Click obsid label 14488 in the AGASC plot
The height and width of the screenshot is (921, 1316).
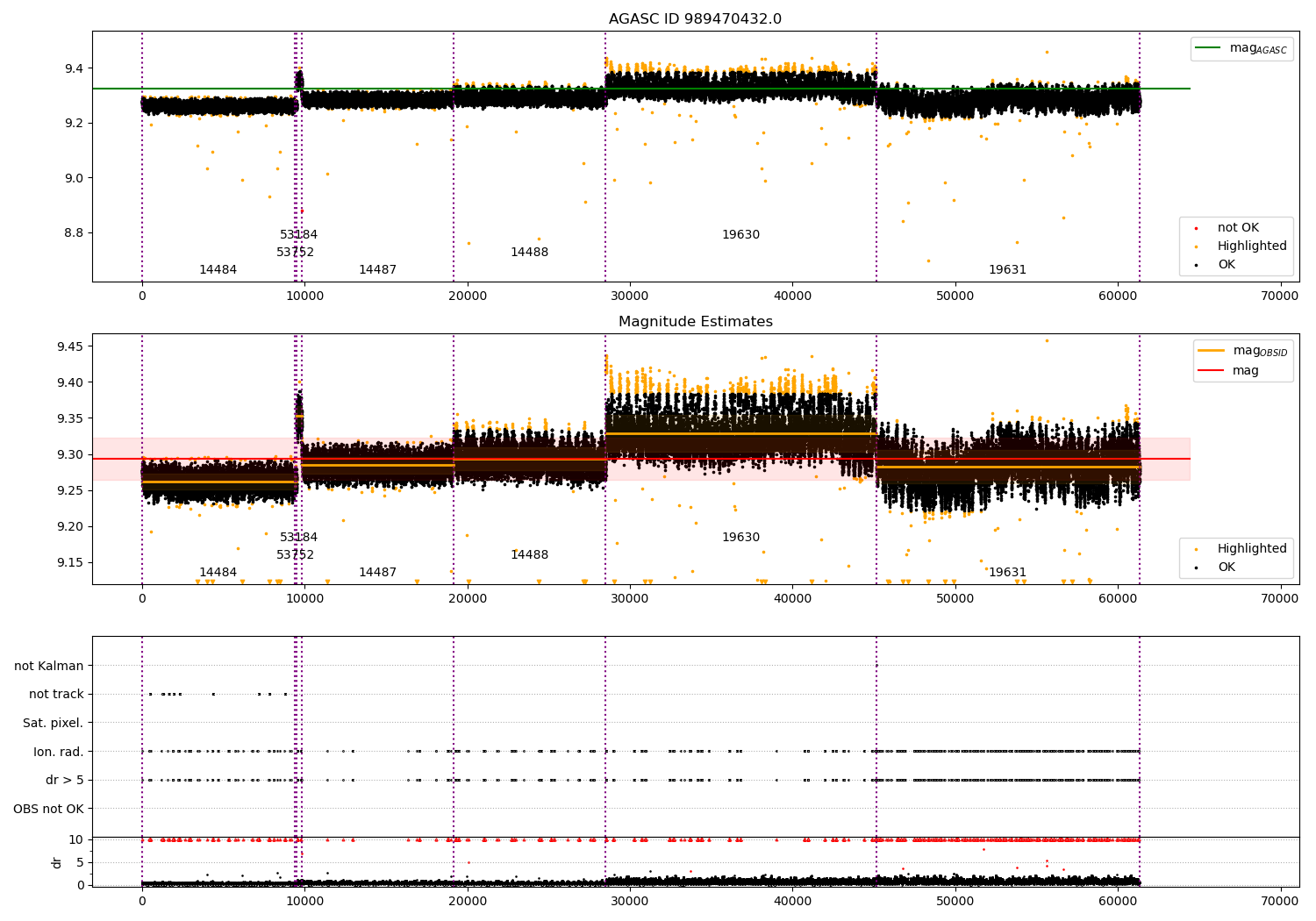529,253
